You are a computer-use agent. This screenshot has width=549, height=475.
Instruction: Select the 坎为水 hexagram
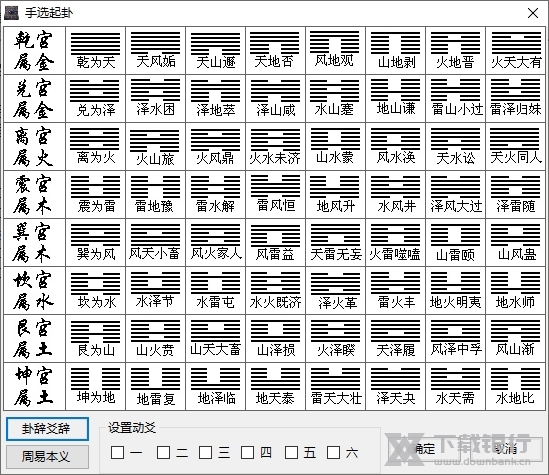coord(95,291)
